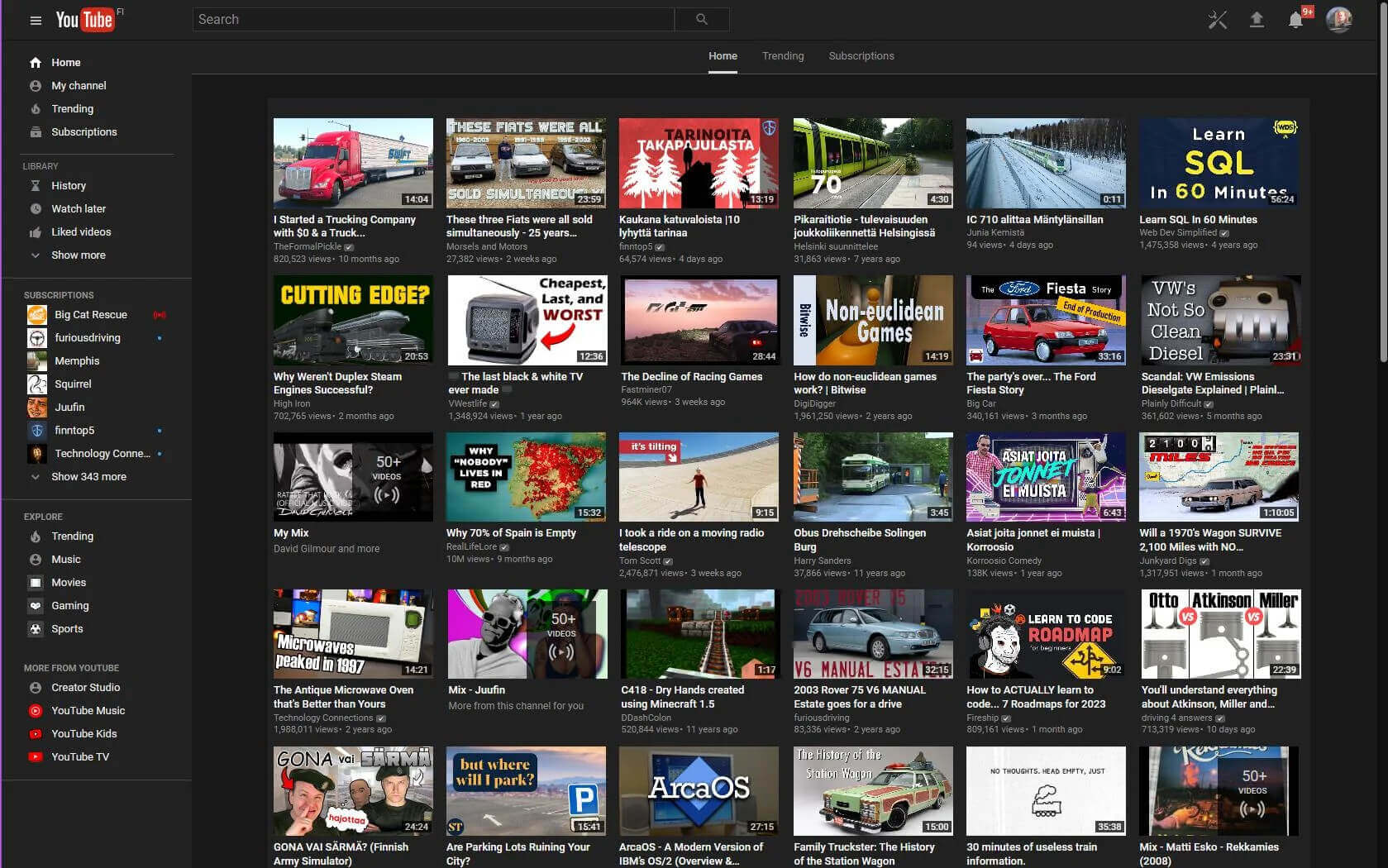Click the crossed tools icon in header
This screenshot has height=868, width=1388.
(x=1218, y=20)
